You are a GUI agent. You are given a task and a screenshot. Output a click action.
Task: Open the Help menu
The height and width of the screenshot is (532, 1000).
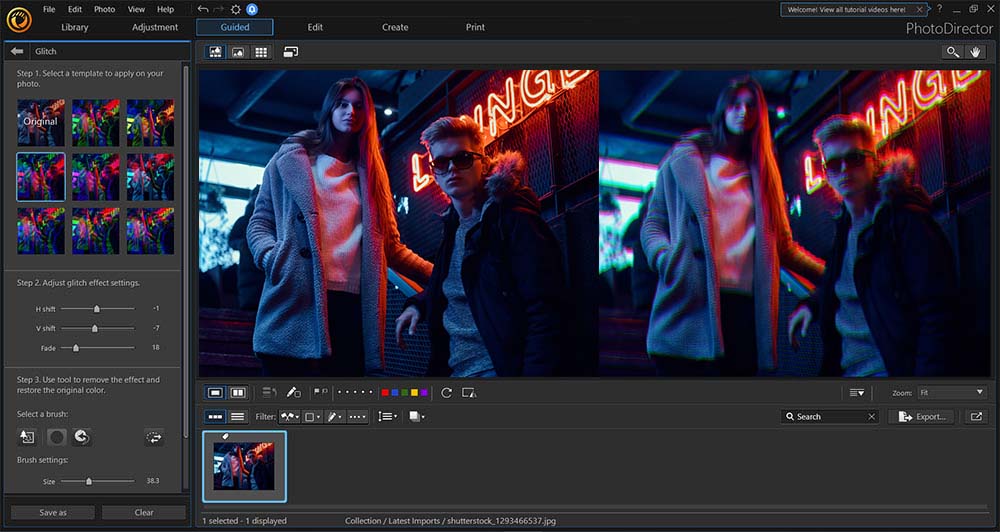[x=165, y=10]
